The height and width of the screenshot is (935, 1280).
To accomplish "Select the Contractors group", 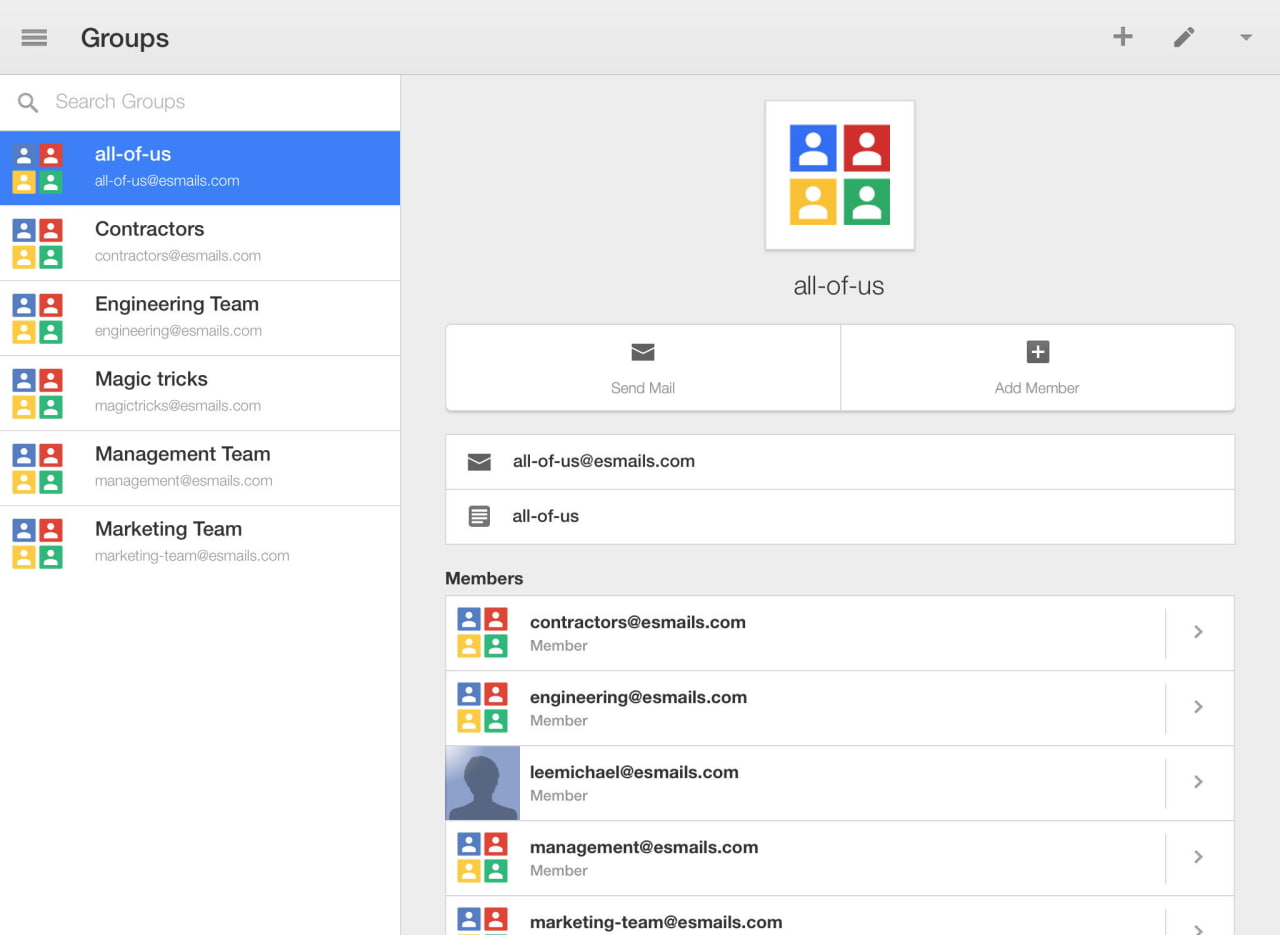I will click(x=200, y=242).
